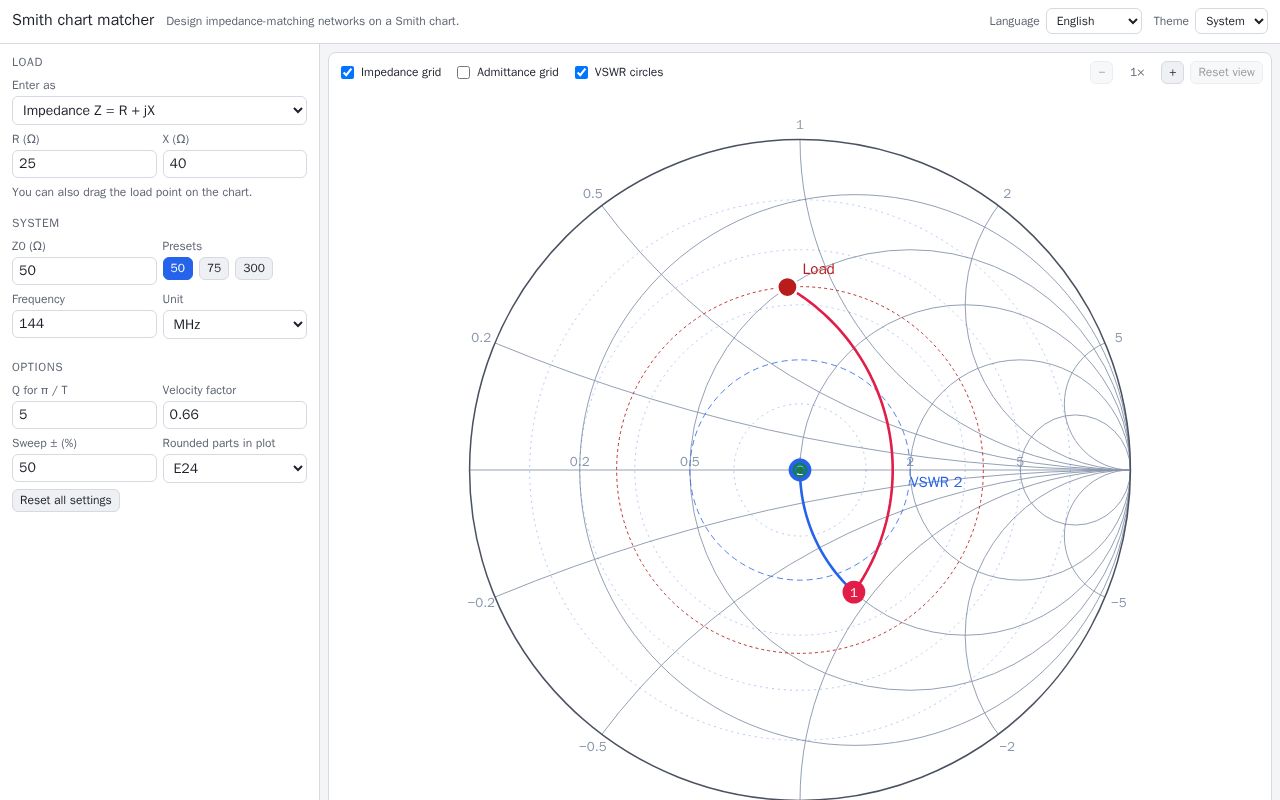Viewport: 1280px width, 800px height.
Task: Click the 'Load' label on chart
Action: (818, 269)
